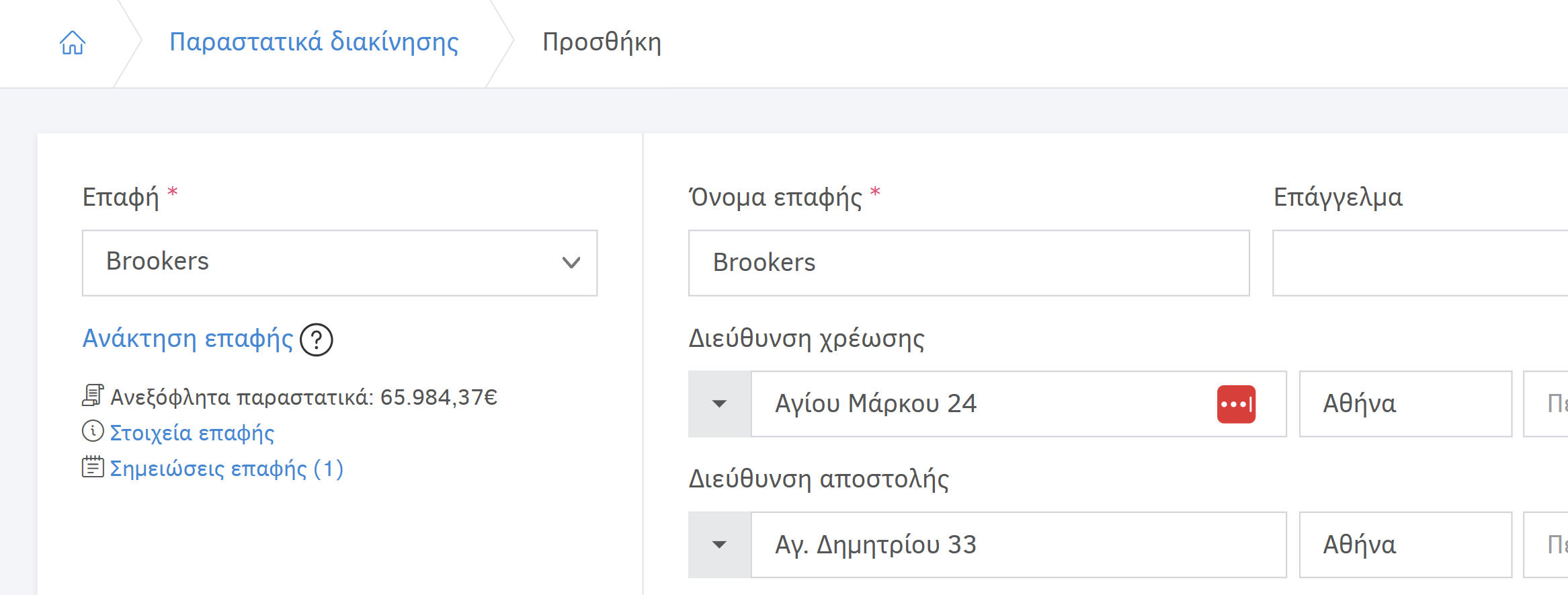The width and height of the screenshot is (1568, 595).
Task: Edit shipping address Αγ. Δημητρίου 33
Action: pos(1018,545)
